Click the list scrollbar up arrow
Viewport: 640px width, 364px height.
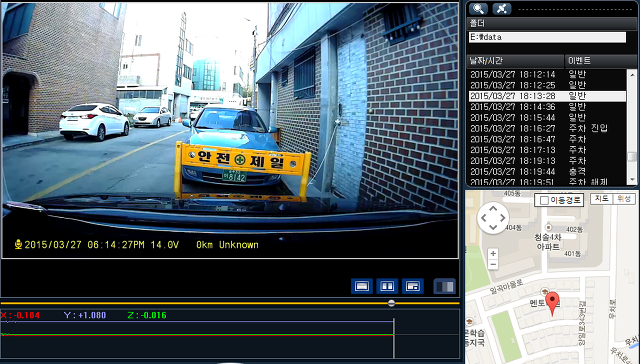click(632, 74)
